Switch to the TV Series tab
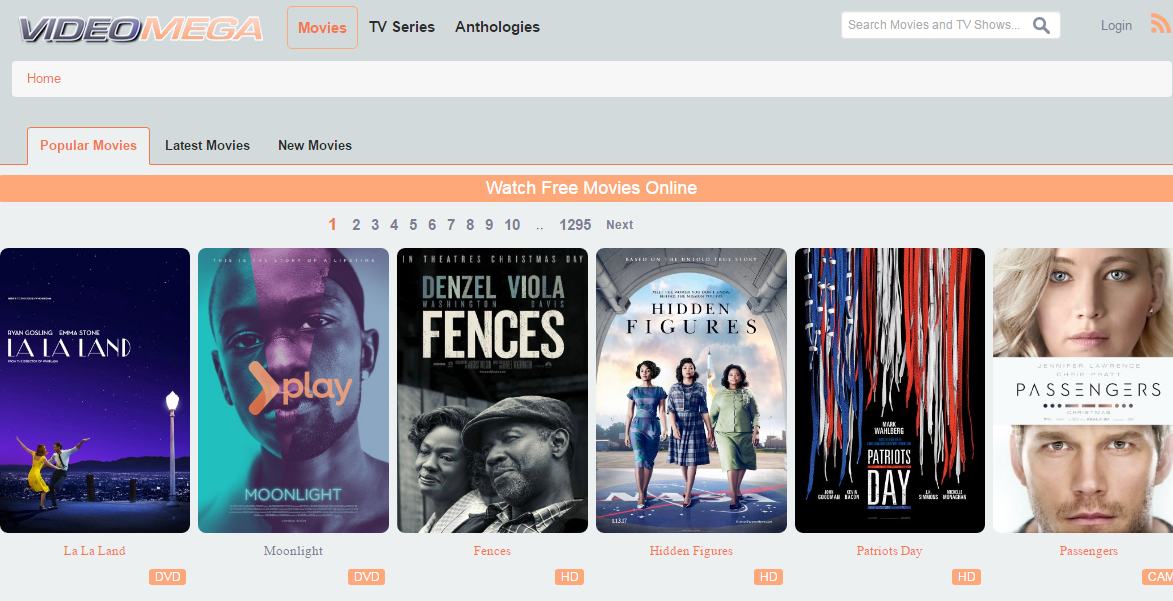The image size is (1173, 601). (x=402, y=27)
